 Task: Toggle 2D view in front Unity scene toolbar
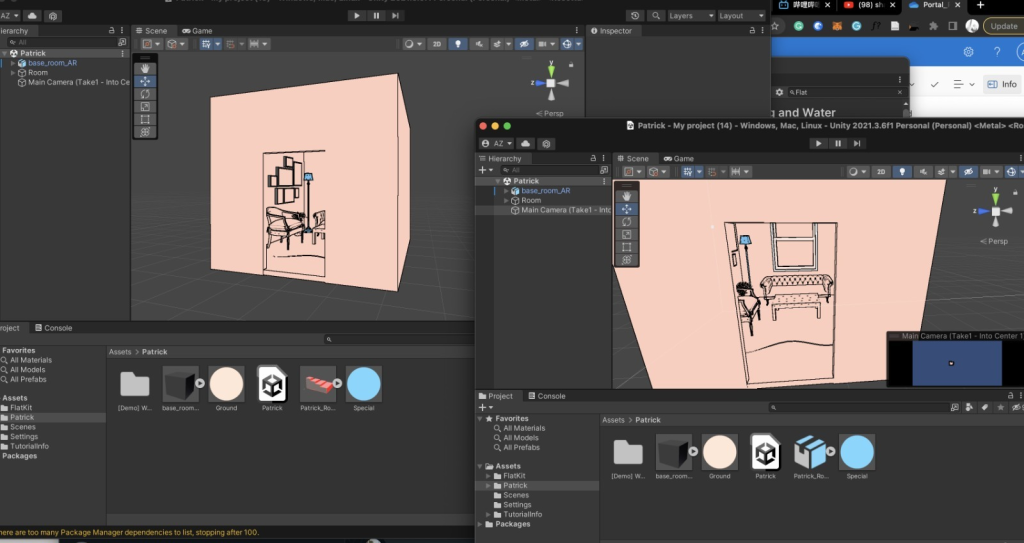(x=881, y=172)
